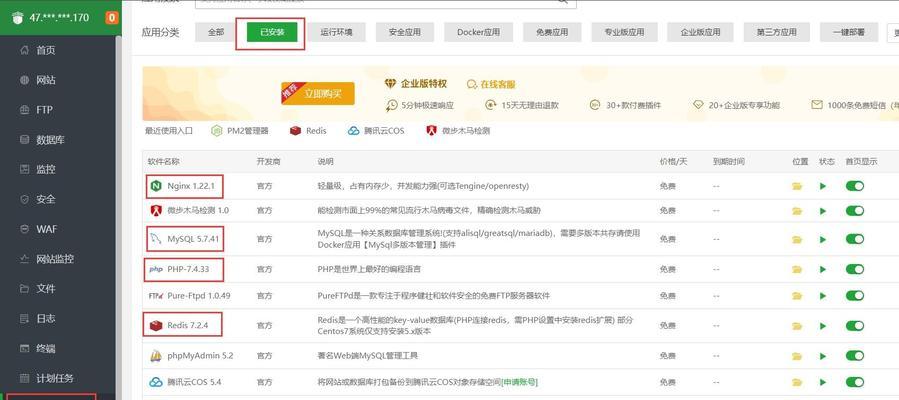Open 计划任务 in the sidebar
The height and width of the screenshot is (400, 899).
[x=57, y=378]
